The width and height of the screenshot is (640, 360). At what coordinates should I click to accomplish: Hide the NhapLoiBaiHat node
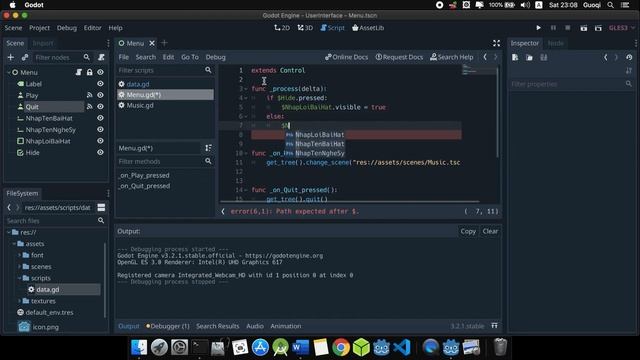100,141
